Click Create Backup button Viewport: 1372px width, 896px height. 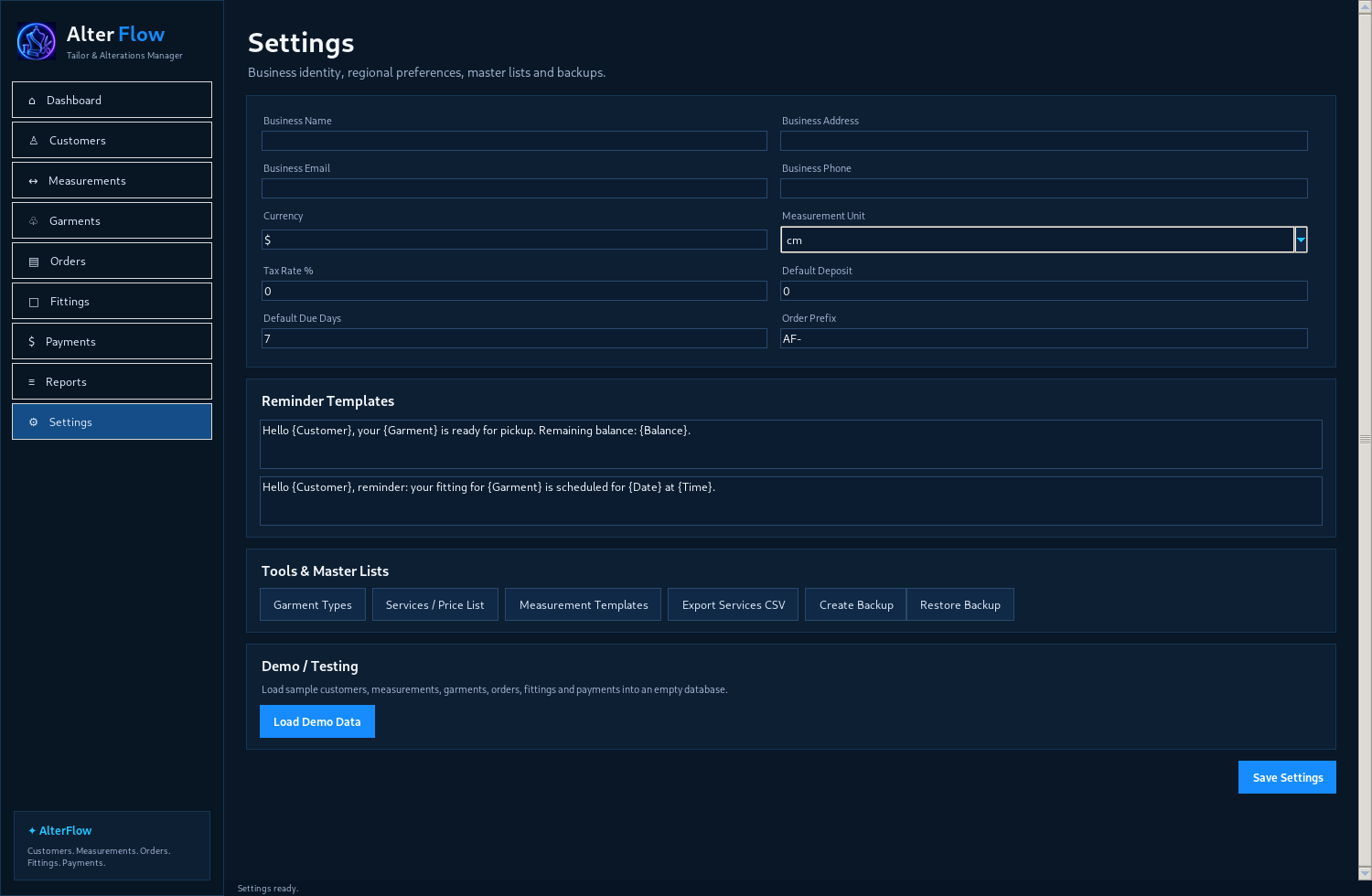(856, 604)
